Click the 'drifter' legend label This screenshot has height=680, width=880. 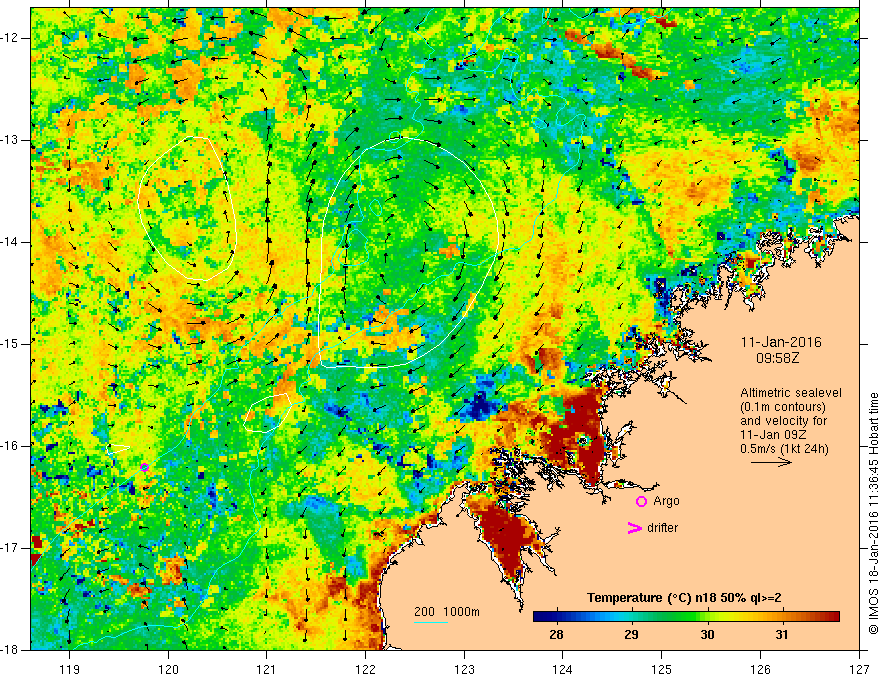click(x=662, y=528)
